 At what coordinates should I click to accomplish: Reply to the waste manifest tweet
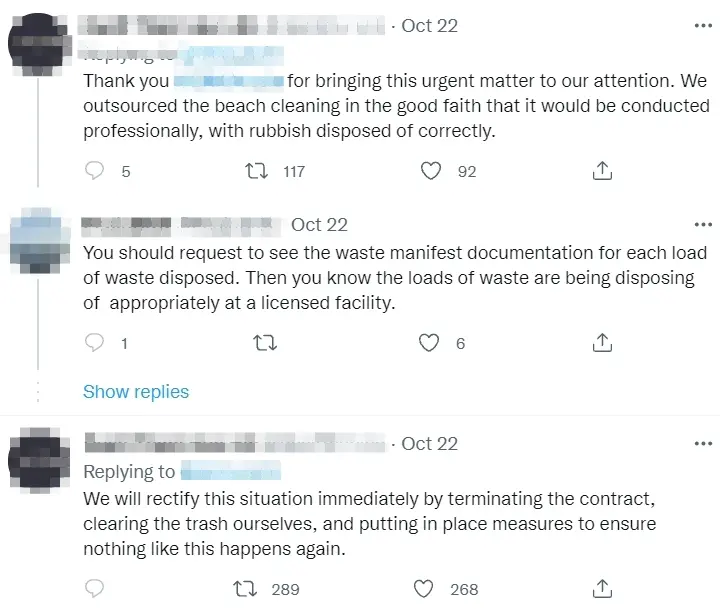coord(95,343)
